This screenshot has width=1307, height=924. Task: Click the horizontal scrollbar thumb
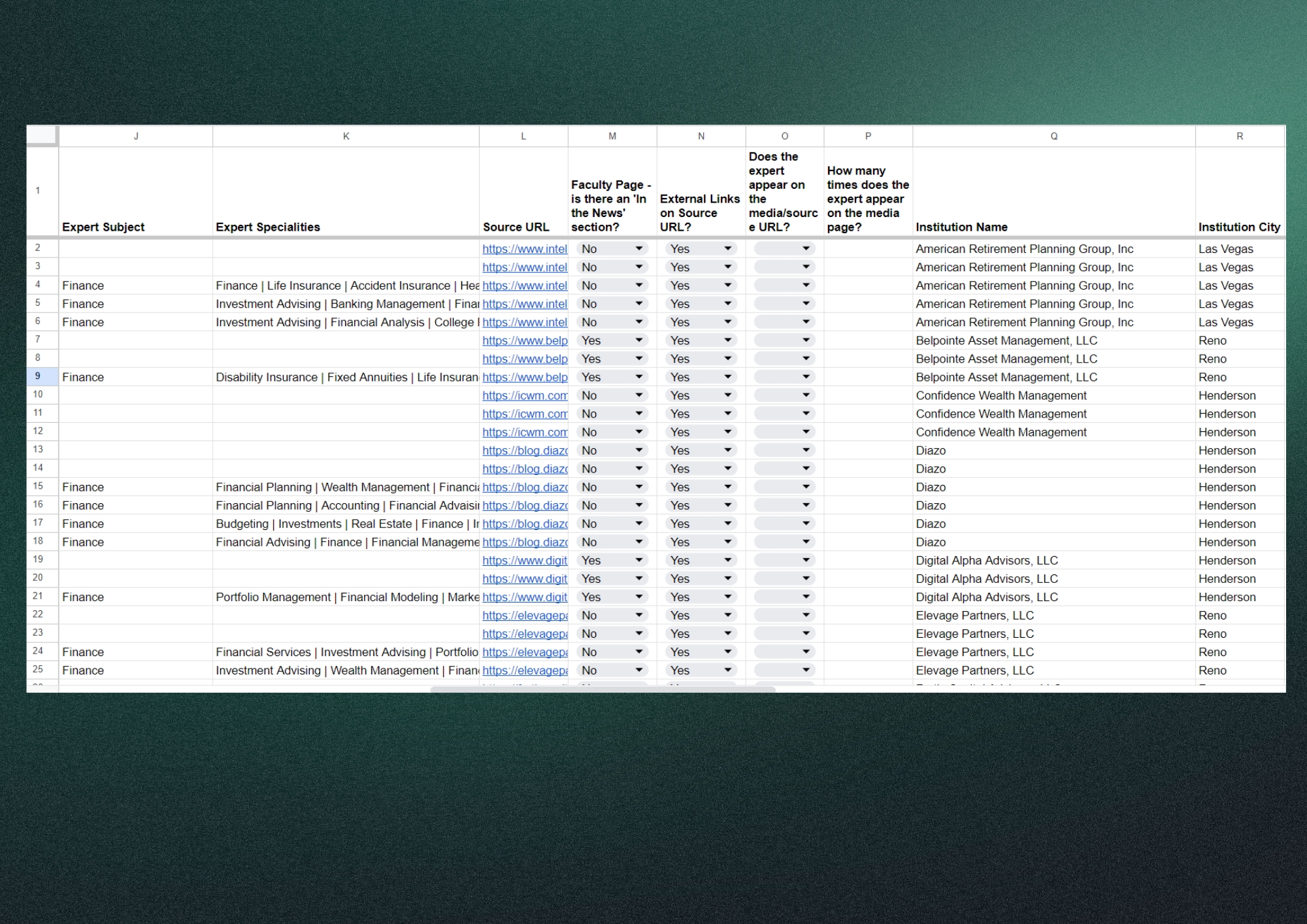click(x=603, y=689)
